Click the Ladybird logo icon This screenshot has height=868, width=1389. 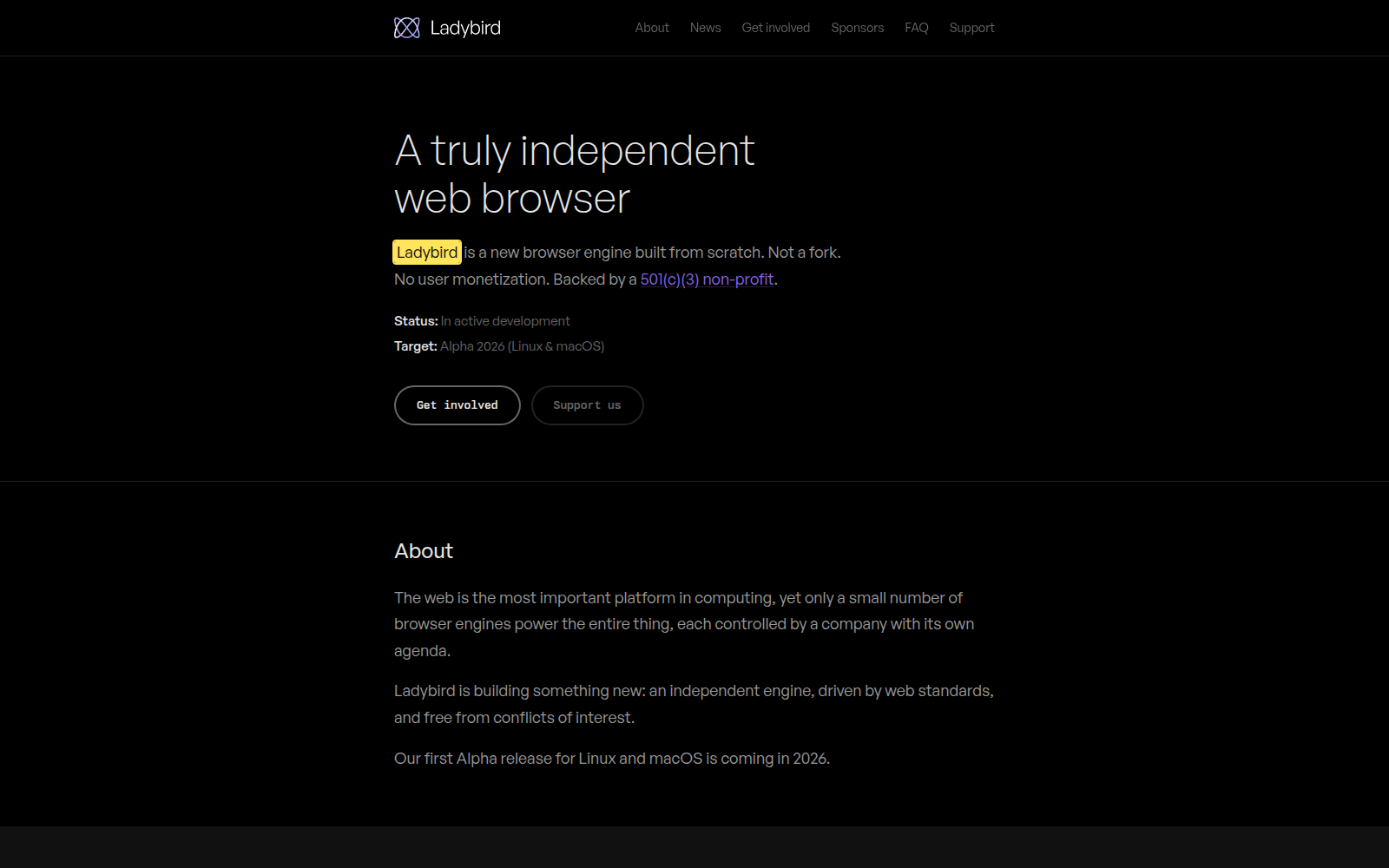[406, 28]
